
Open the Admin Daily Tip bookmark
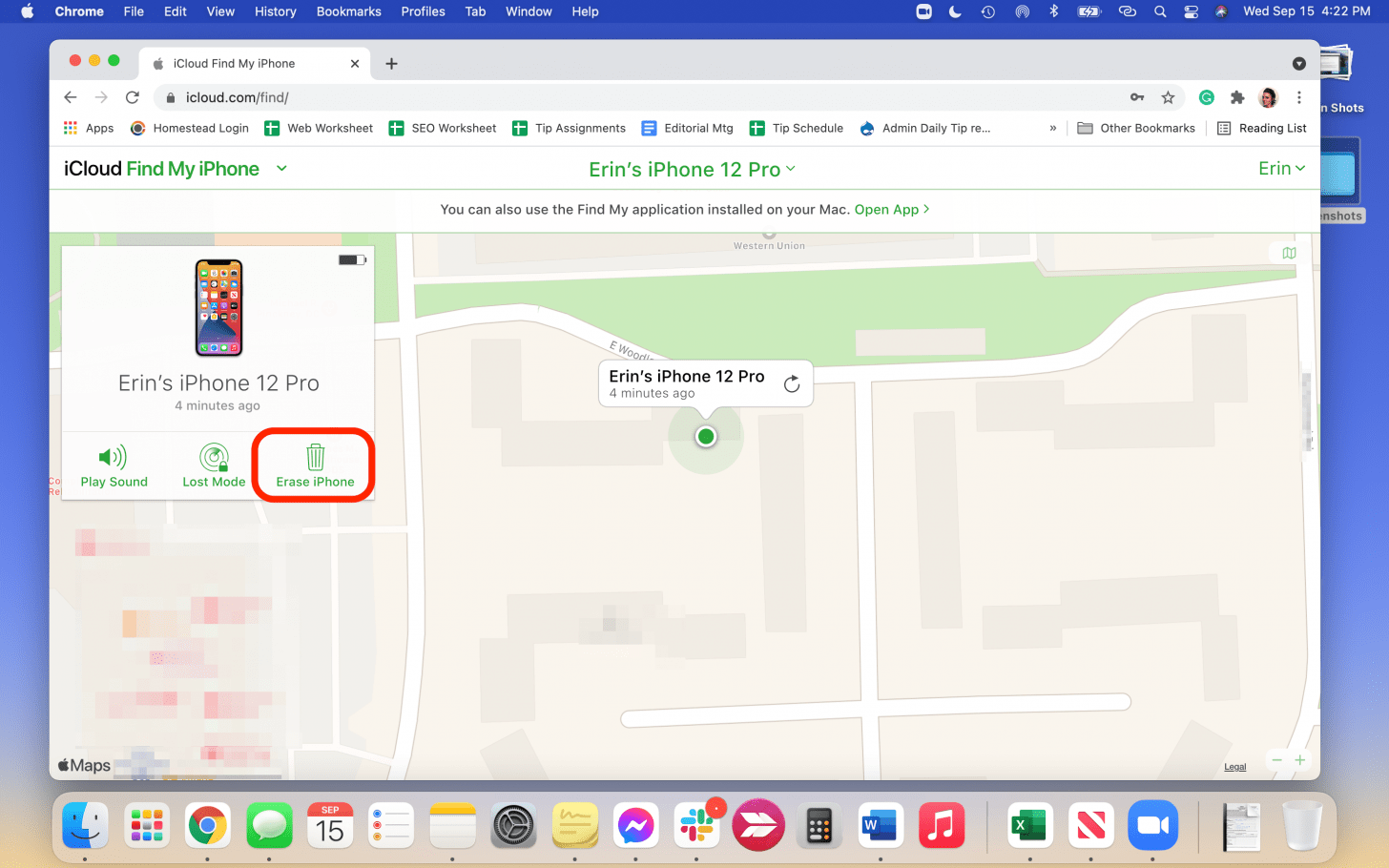click(925, 128)
